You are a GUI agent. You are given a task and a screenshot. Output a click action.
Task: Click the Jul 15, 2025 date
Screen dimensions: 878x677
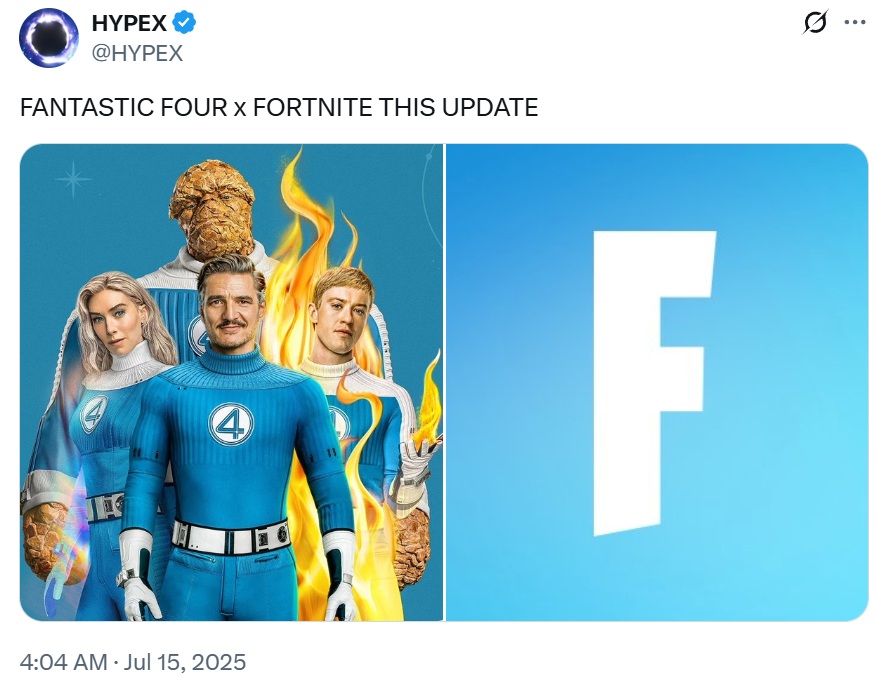coord(184,662)
